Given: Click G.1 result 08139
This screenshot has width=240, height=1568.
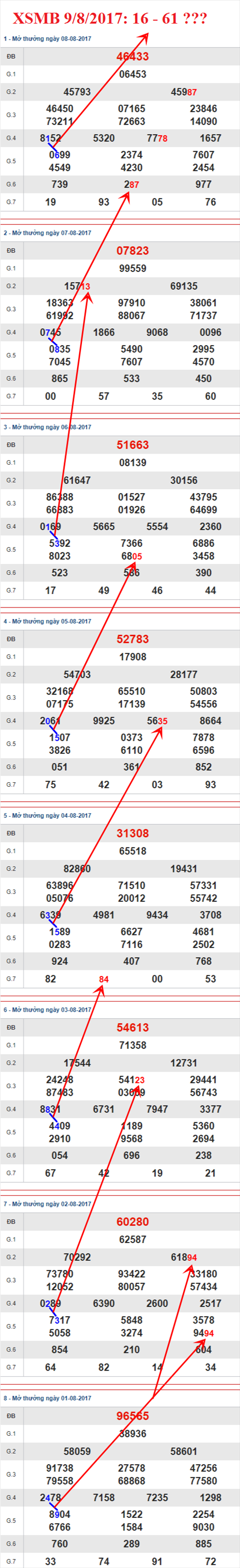Looking at the screenshot, I should tap(132, 463).
